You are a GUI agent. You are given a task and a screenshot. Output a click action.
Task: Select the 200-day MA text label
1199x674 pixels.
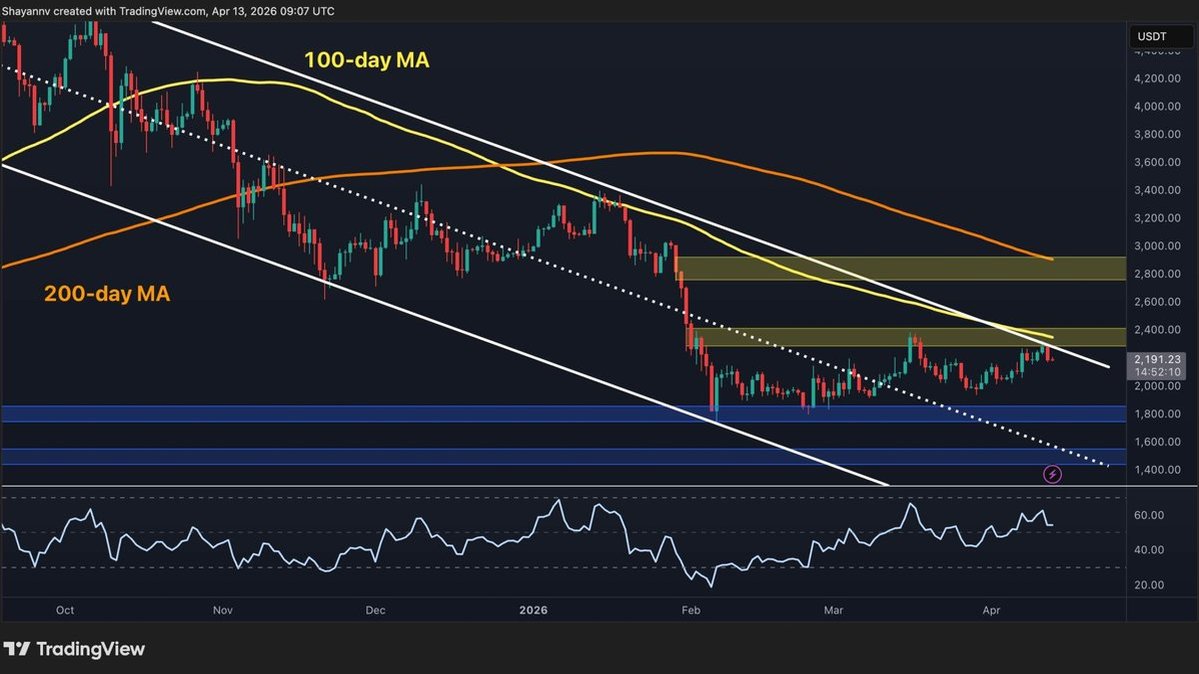(106, 293)
